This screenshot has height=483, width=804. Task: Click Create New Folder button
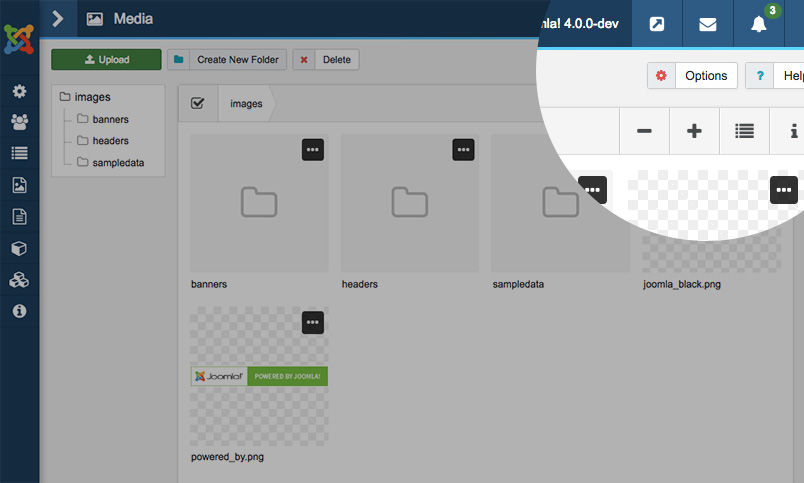coord(227,60)
